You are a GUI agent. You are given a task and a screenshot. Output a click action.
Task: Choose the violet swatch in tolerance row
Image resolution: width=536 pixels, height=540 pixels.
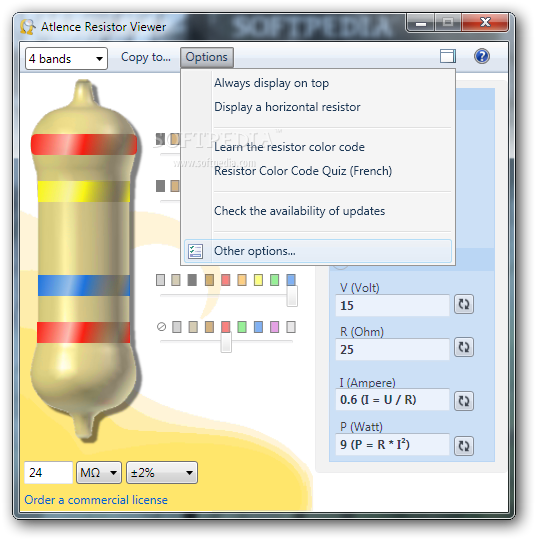point(275,327)
